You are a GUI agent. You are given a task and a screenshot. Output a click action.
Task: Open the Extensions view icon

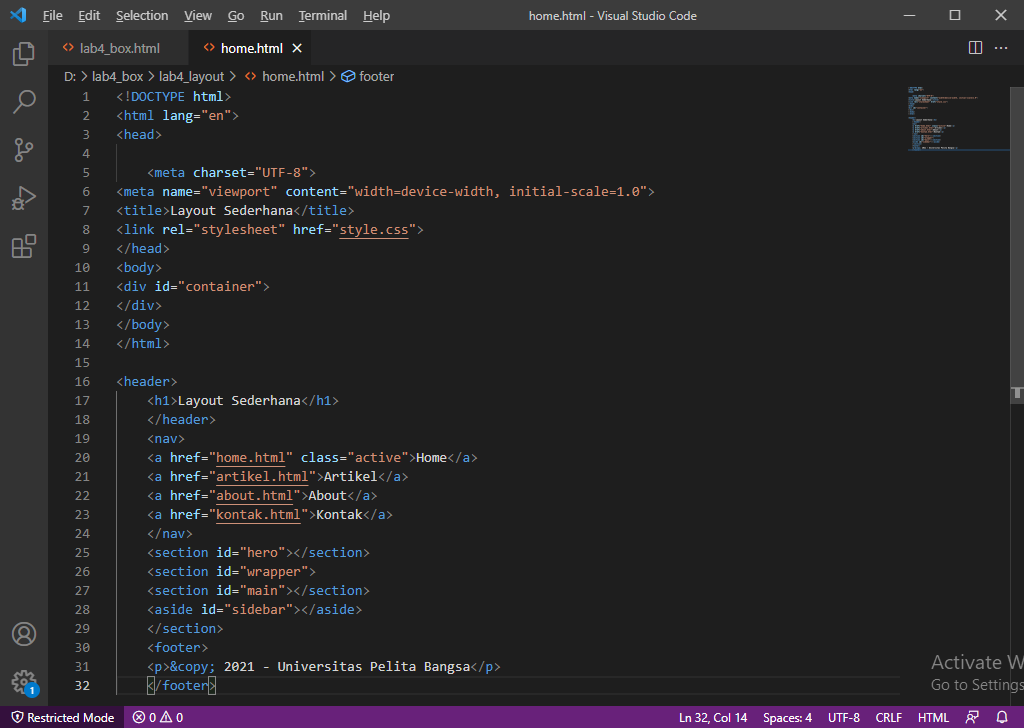24,246
